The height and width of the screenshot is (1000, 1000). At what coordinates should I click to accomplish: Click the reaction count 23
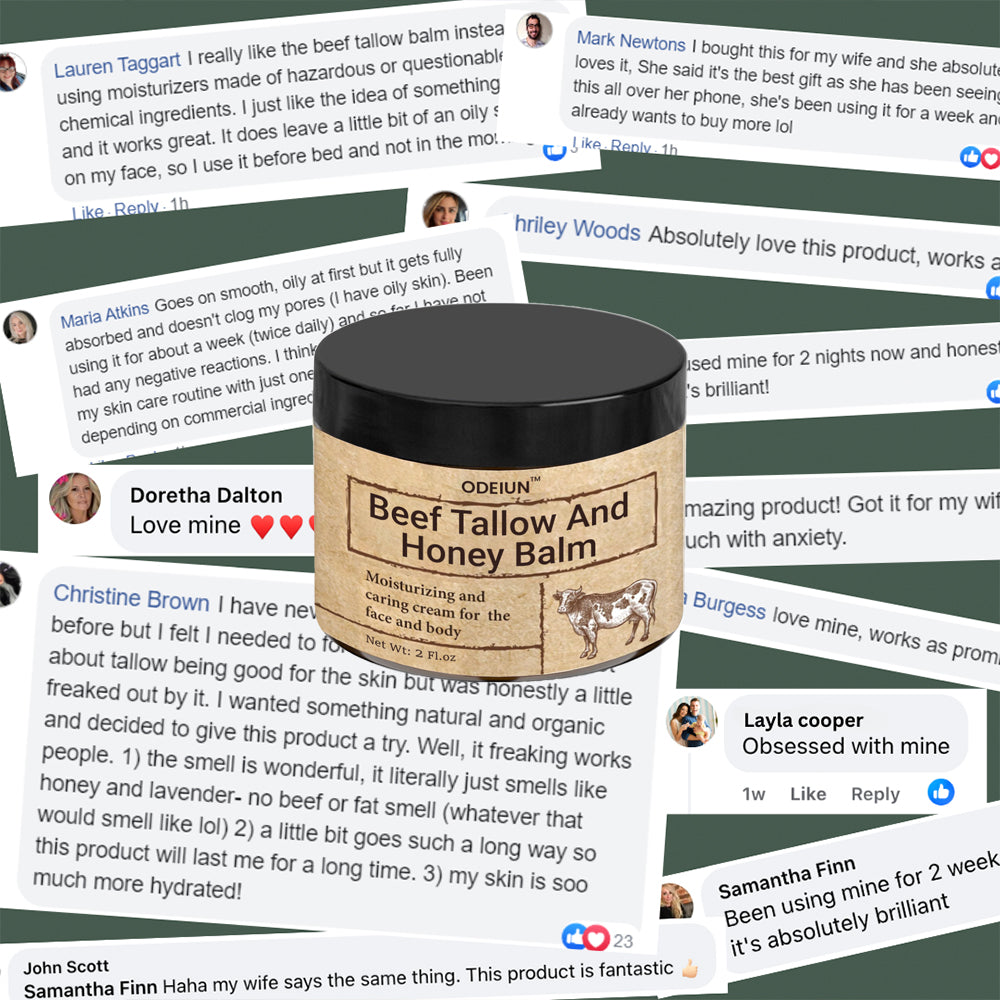coord(623,941)
